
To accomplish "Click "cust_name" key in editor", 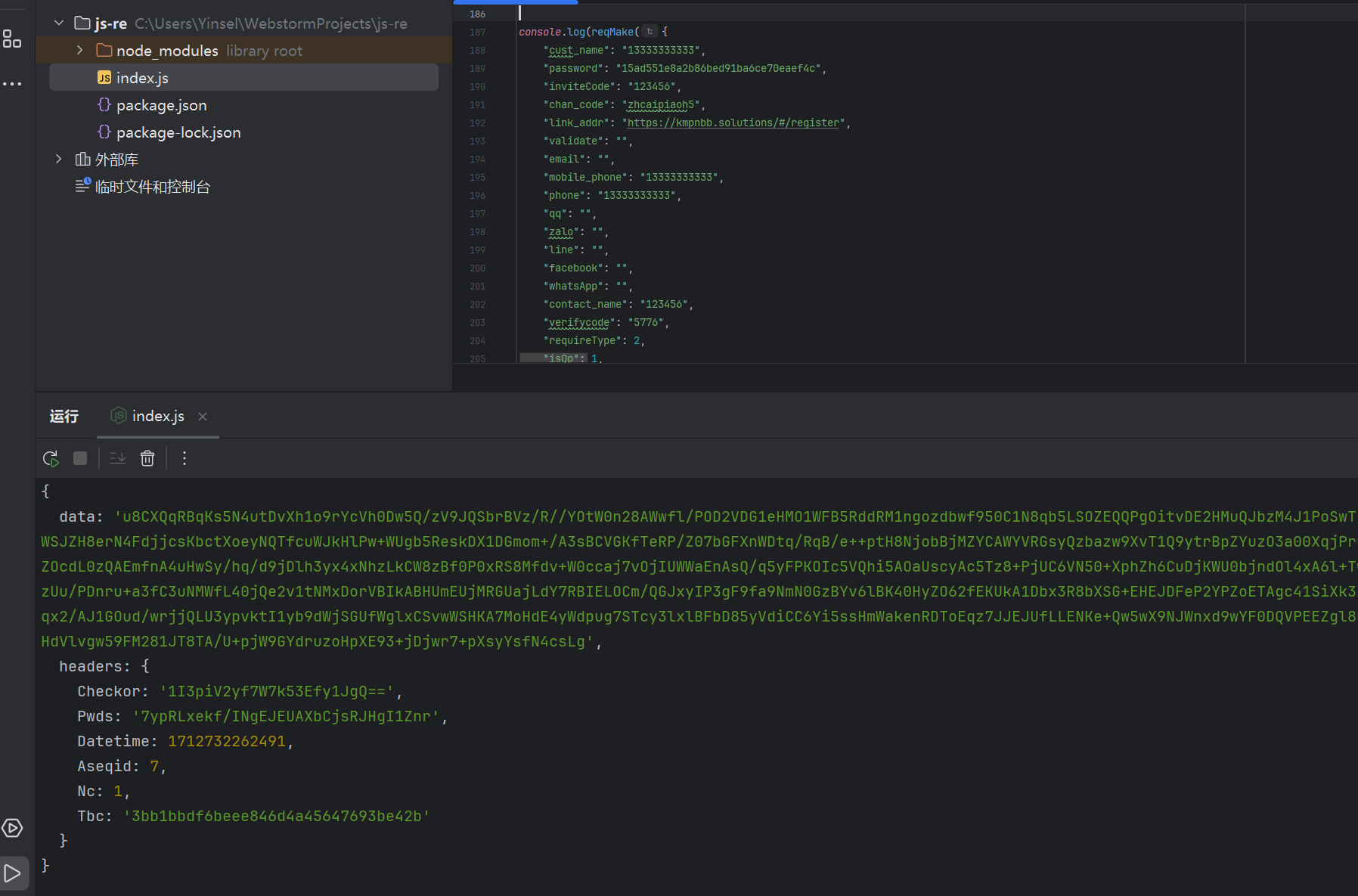I will coord(576,50).
